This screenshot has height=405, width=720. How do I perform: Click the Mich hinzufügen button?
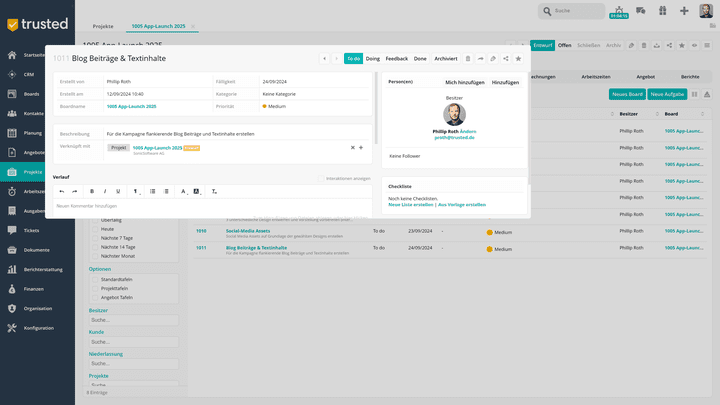pos(462,82)
